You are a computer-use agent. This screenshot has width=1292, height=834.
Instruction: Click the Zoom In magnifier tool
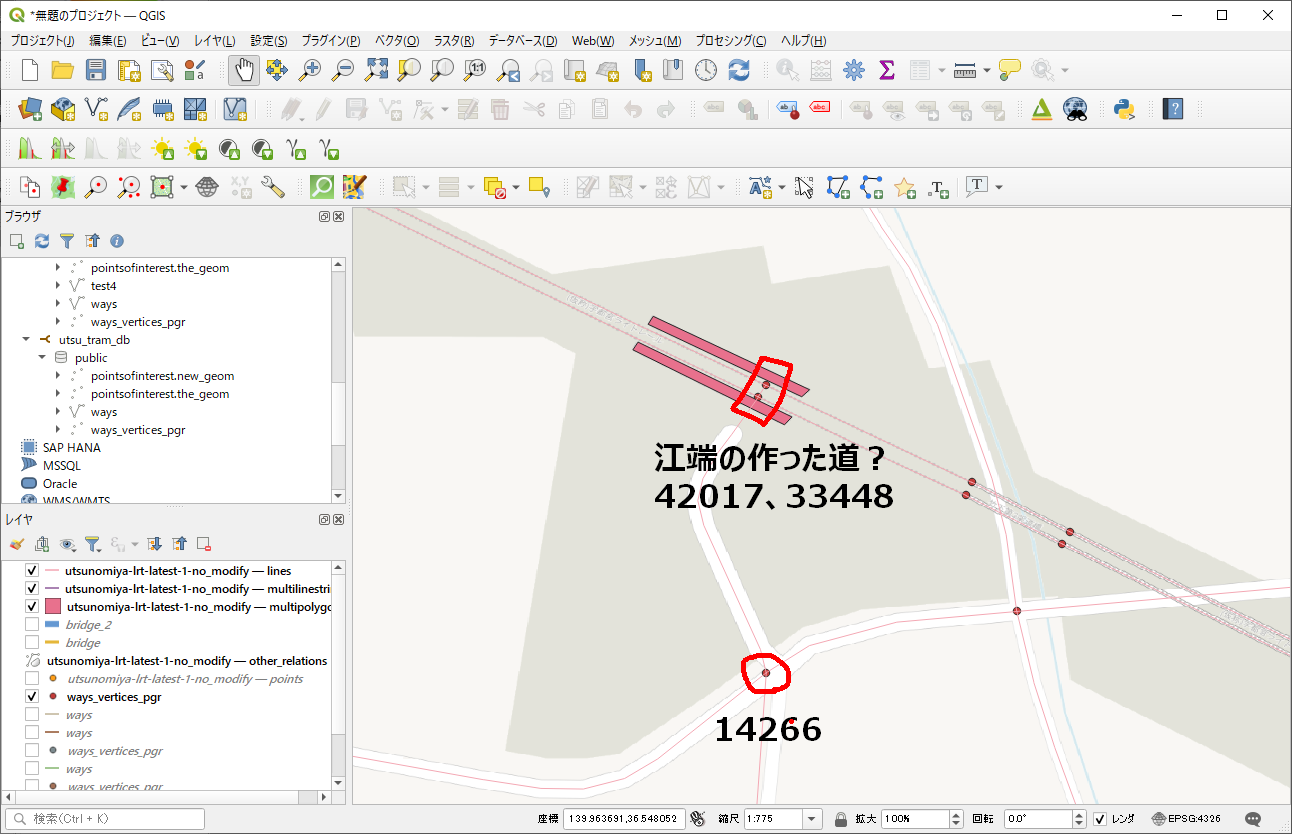coord(311,70)
